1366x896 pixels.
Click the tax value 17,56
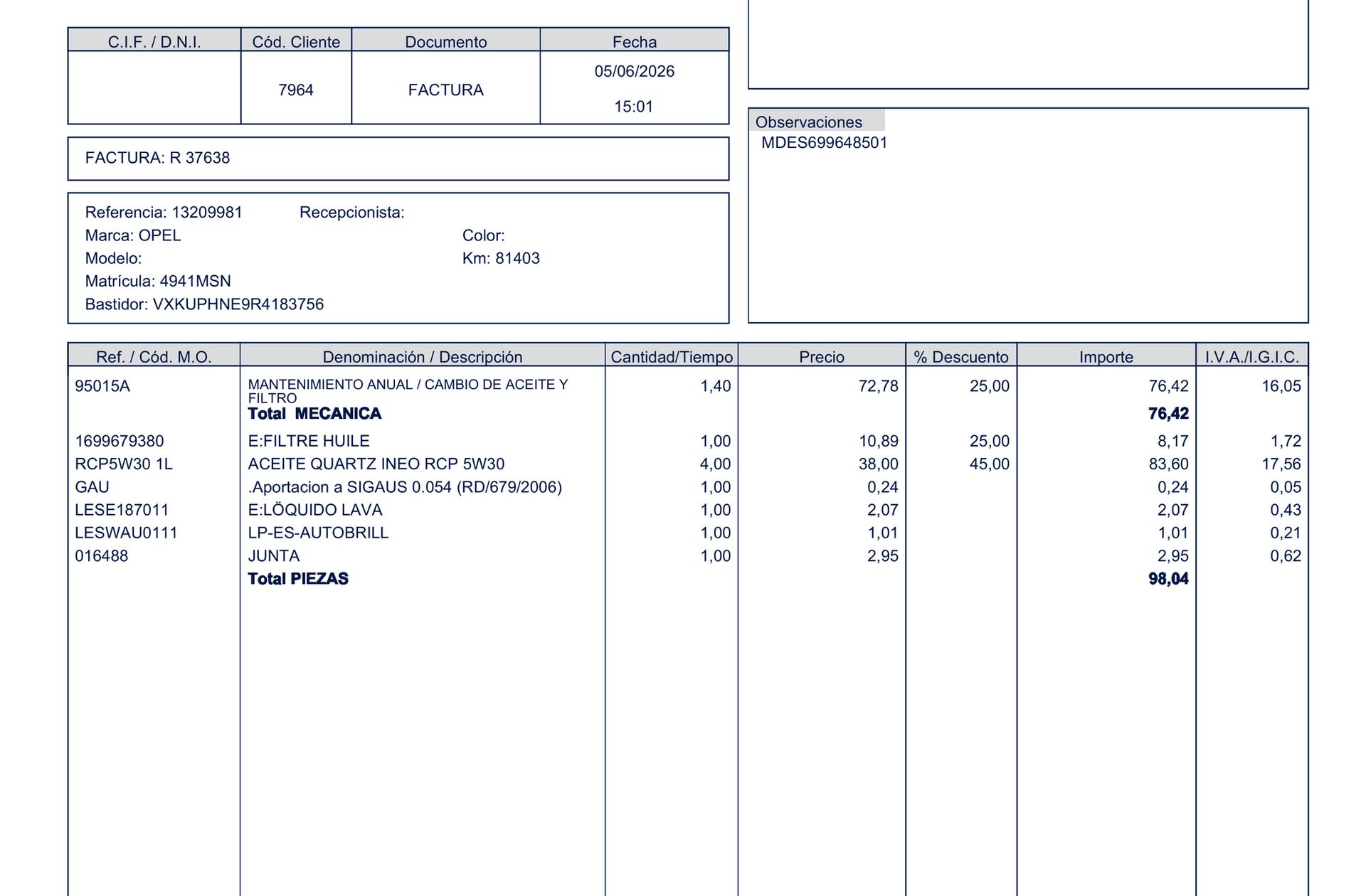point(1281,464)
